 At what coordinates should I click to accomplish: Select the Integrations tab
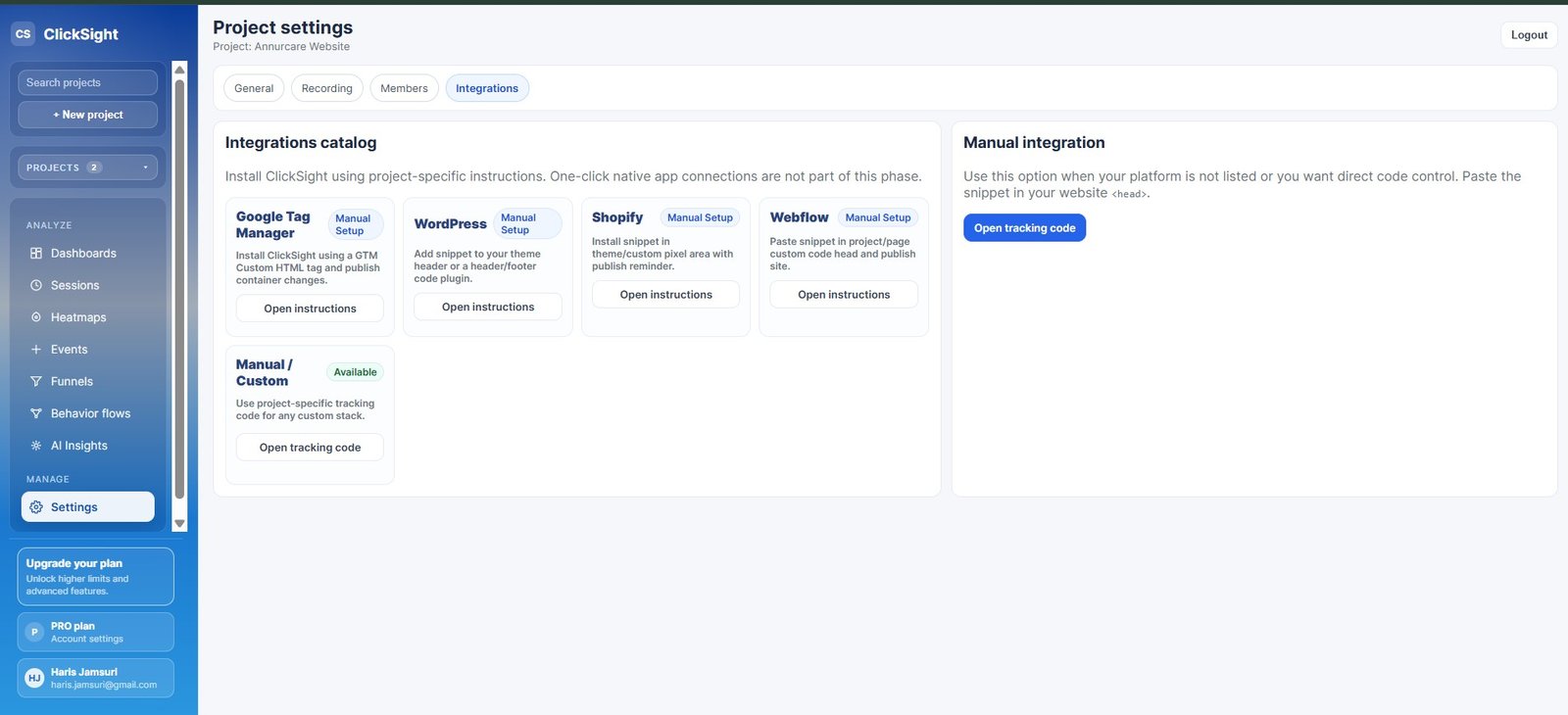[487, 88]
